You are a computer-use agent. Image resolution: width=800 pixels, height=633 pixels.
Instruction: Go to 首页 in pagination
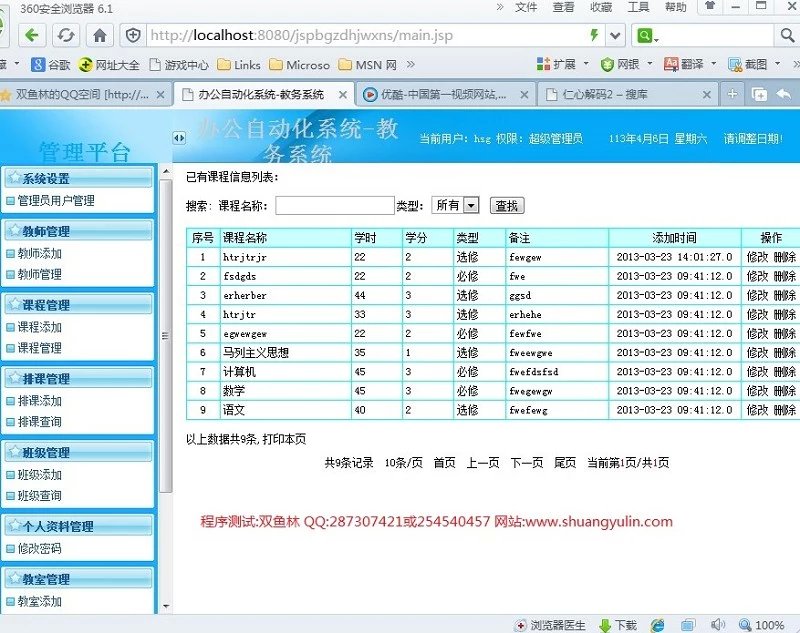tap(444, 463)
